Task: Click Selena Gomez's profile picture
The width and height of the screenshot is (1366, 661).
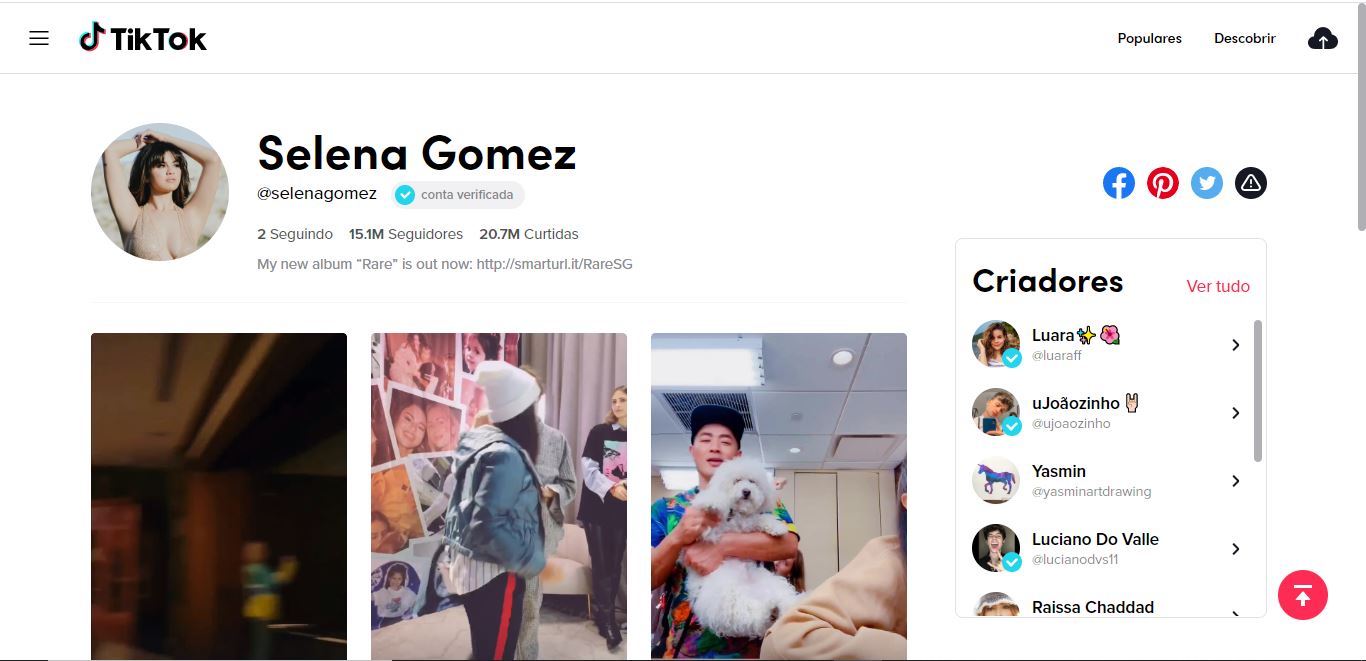Action: point(160,192)
